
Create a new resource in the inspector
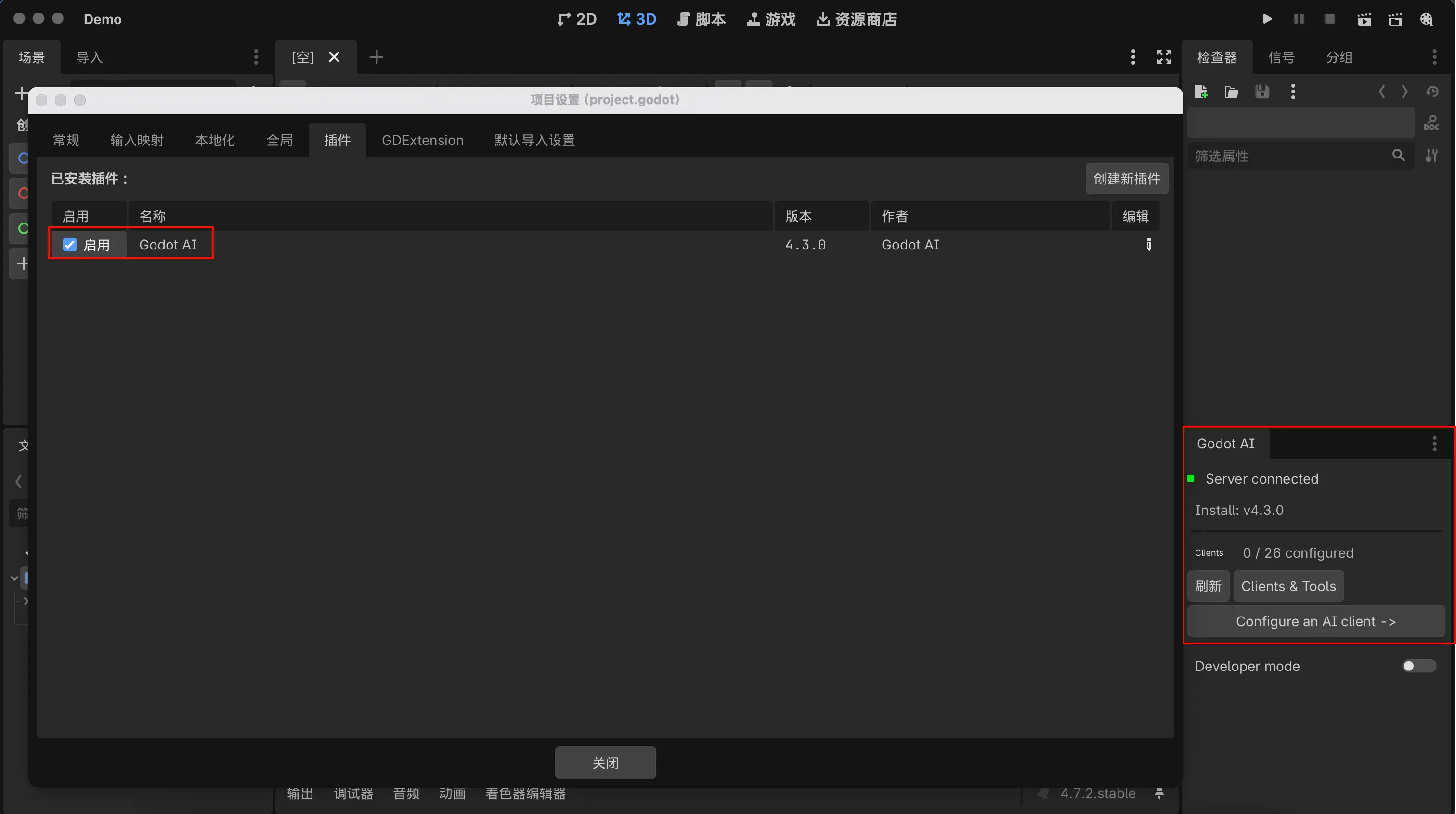click(1201, 92)
